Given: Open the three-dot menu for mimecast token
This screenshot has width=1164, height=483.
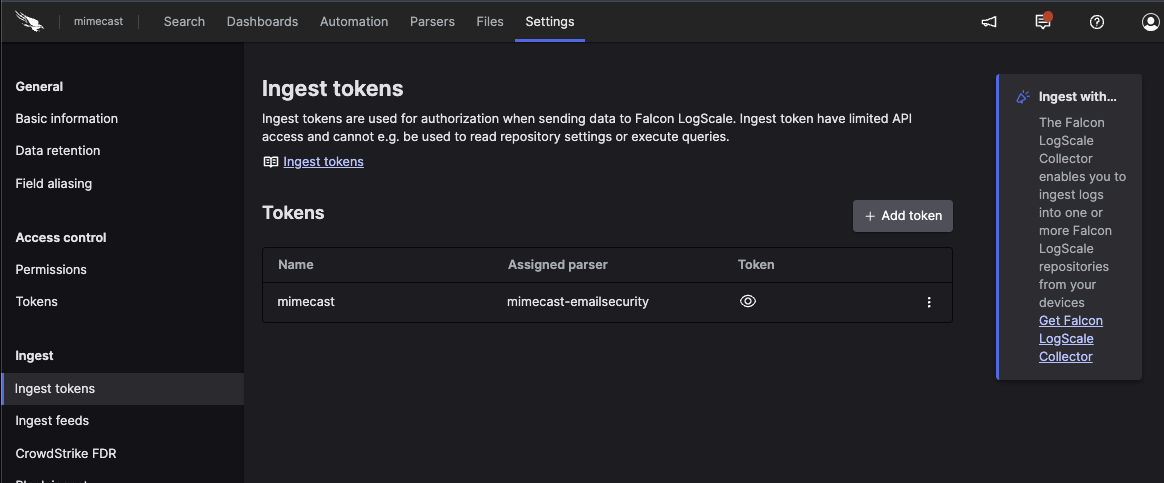Looking at the screenshot, I should click(929, 302).
